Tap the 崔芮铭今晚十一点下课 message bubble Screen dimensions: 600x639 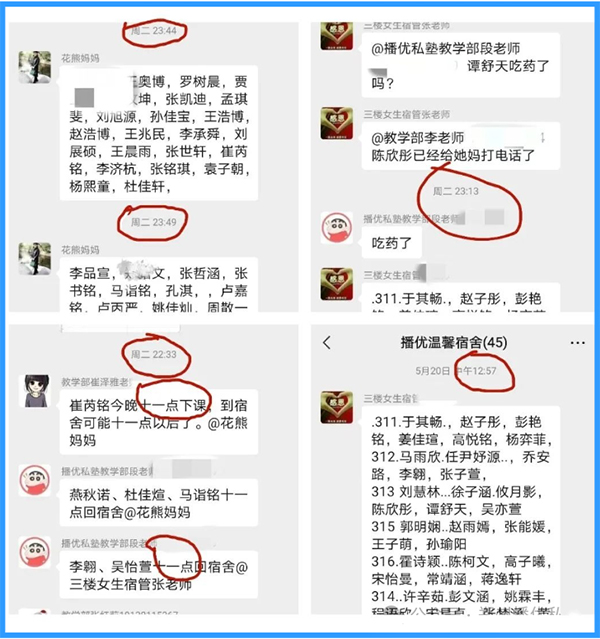coord(159,422)
